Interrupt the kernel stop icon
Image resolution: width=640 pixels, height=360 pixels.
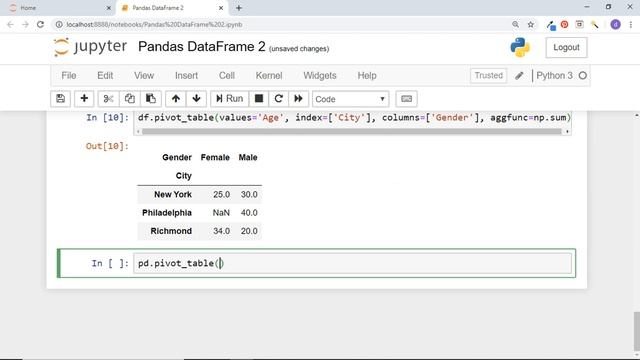pyautogui.click(x=259, y=99)
